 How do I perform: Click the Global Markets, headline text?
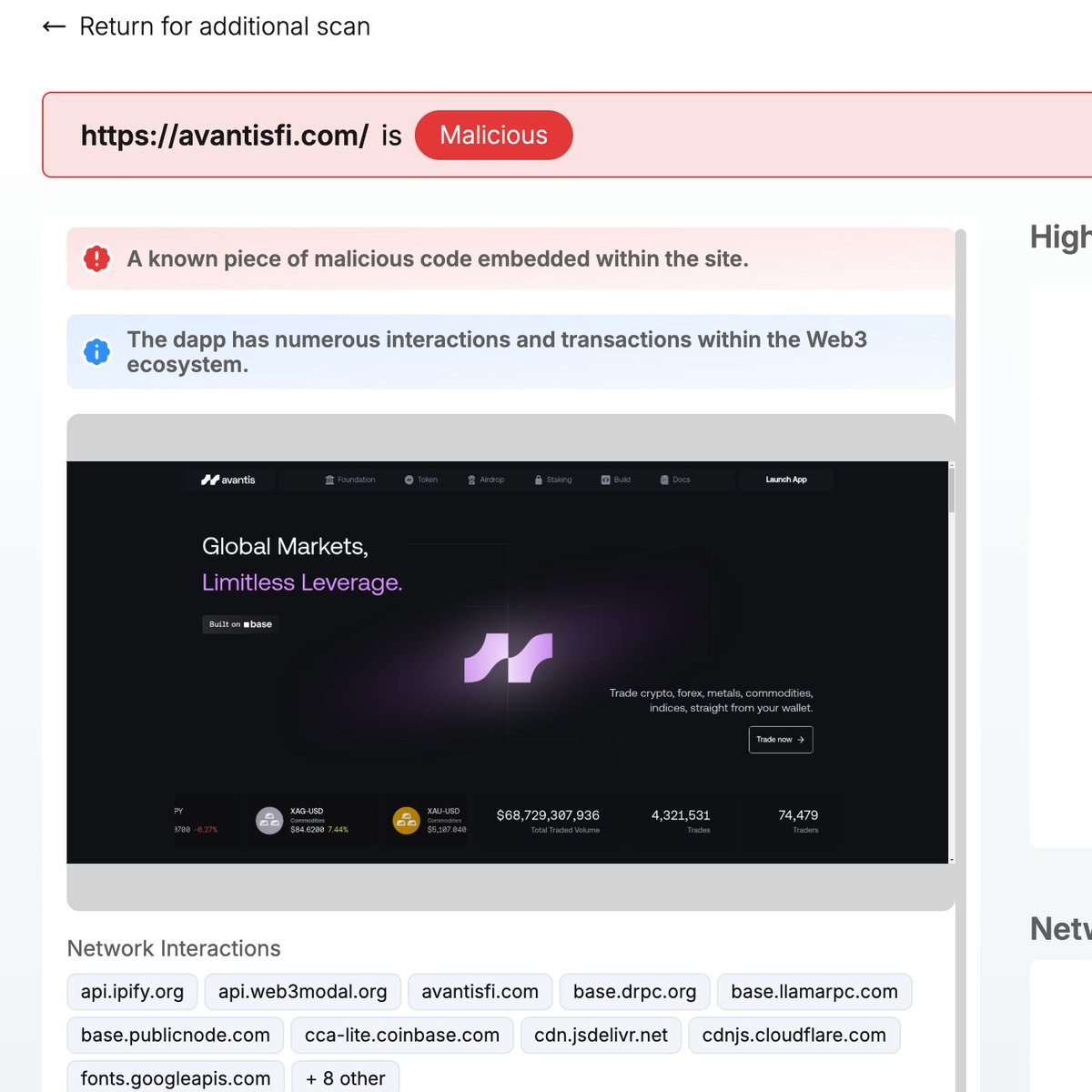click(285, 546)
